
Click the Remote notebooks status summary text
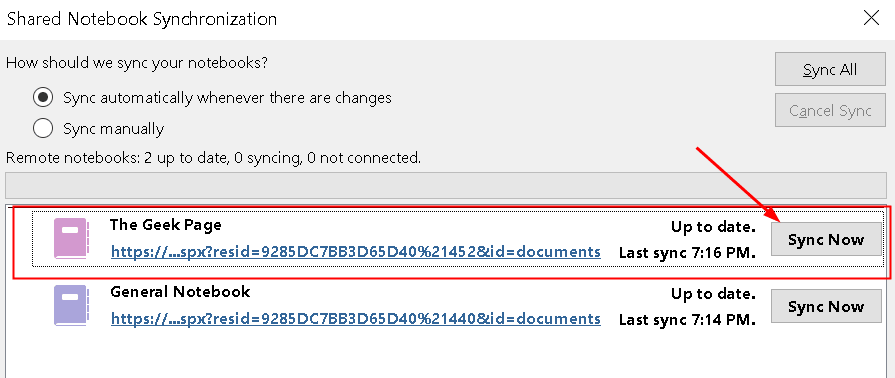(x=213, y=158)
